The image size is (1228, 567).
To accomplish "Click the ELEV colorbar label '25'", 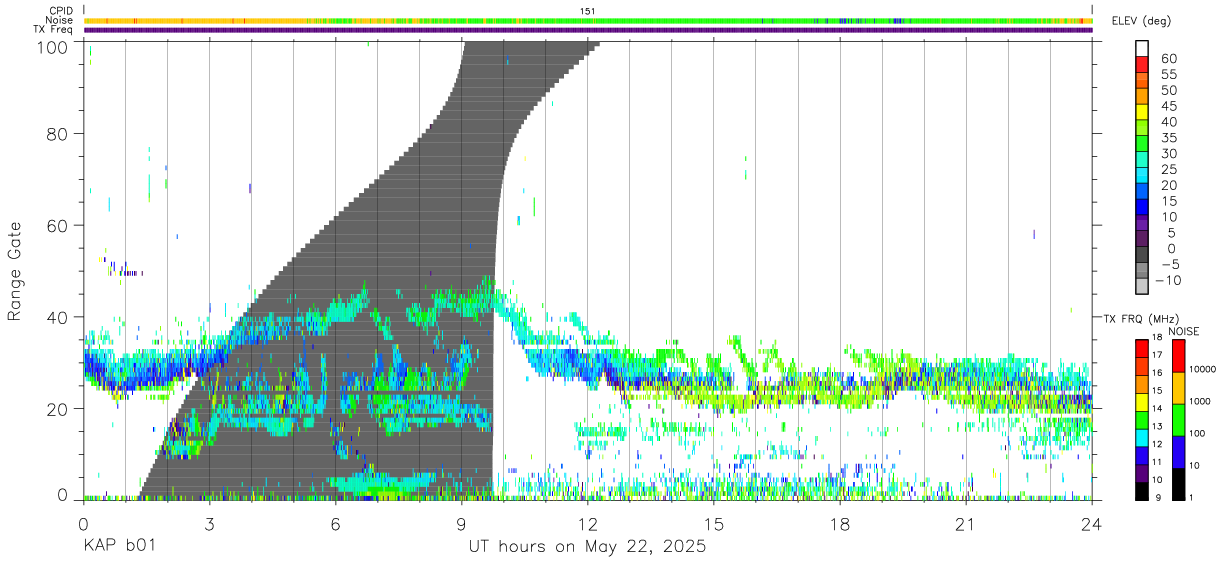I will [x=1169, y=169].
